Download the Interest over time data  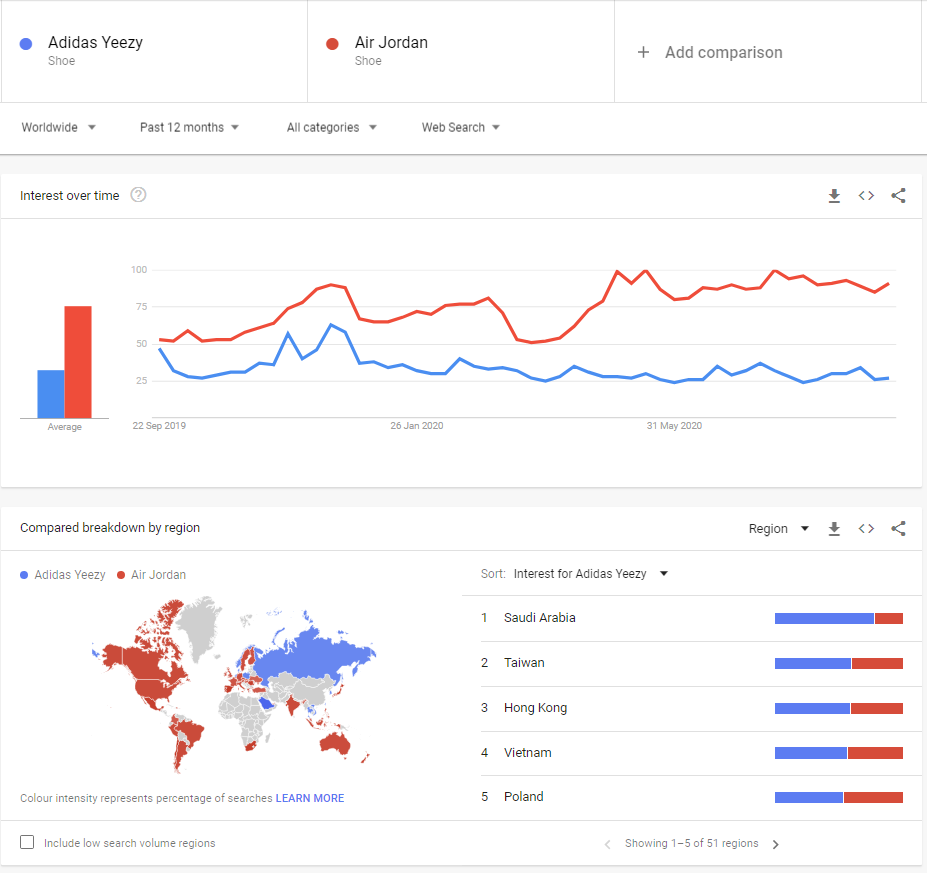[834, 196]
